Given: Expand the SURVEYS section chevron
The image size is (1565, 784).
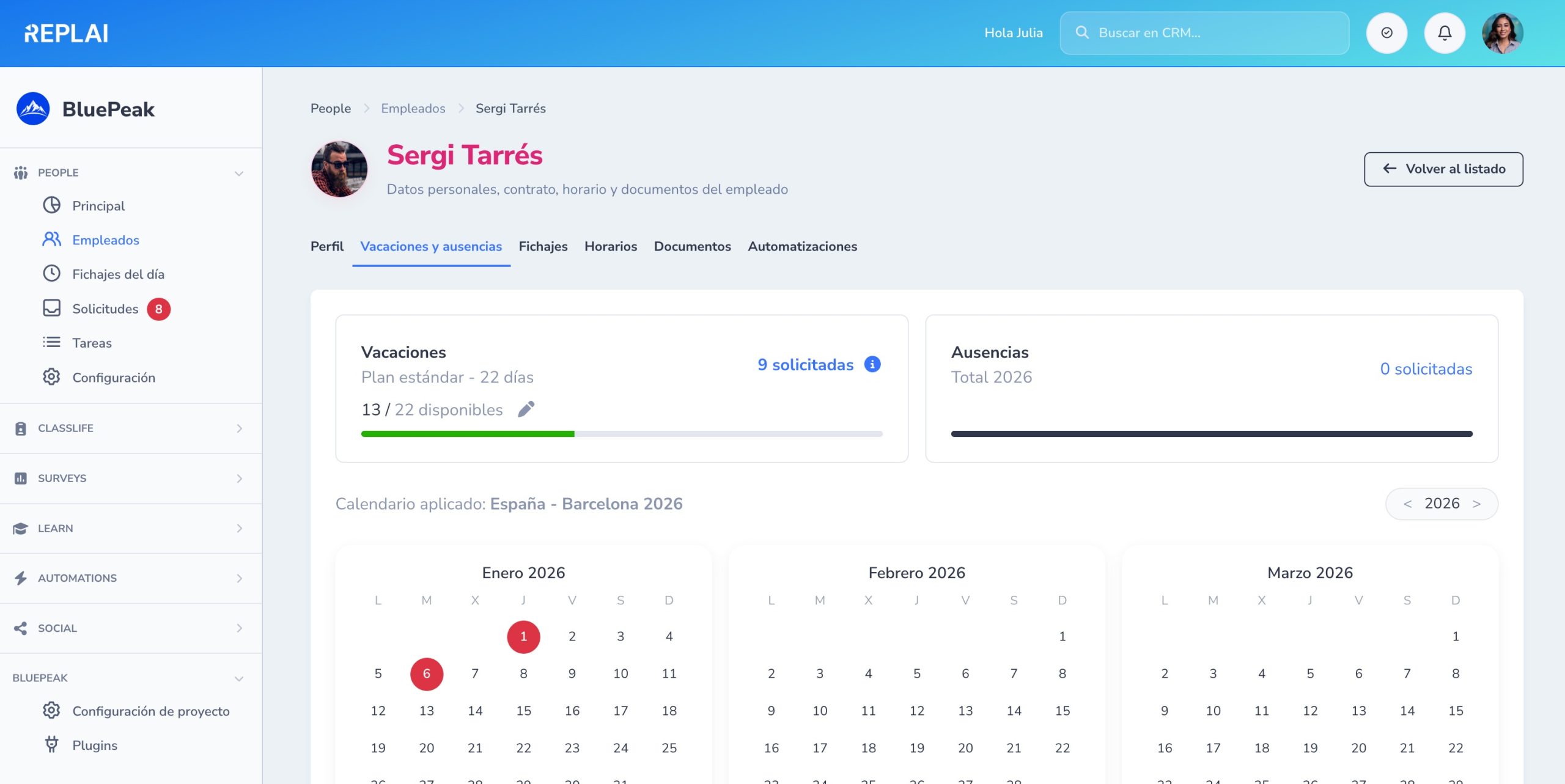Looking at the screenshot, I should coord(239,478).
